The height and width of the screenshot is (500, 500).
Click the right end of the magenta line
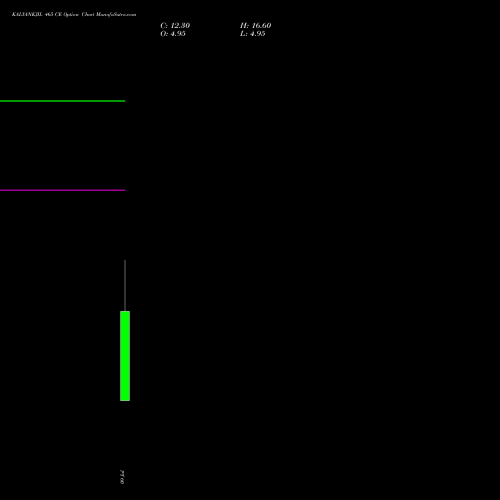coord(124,190)
